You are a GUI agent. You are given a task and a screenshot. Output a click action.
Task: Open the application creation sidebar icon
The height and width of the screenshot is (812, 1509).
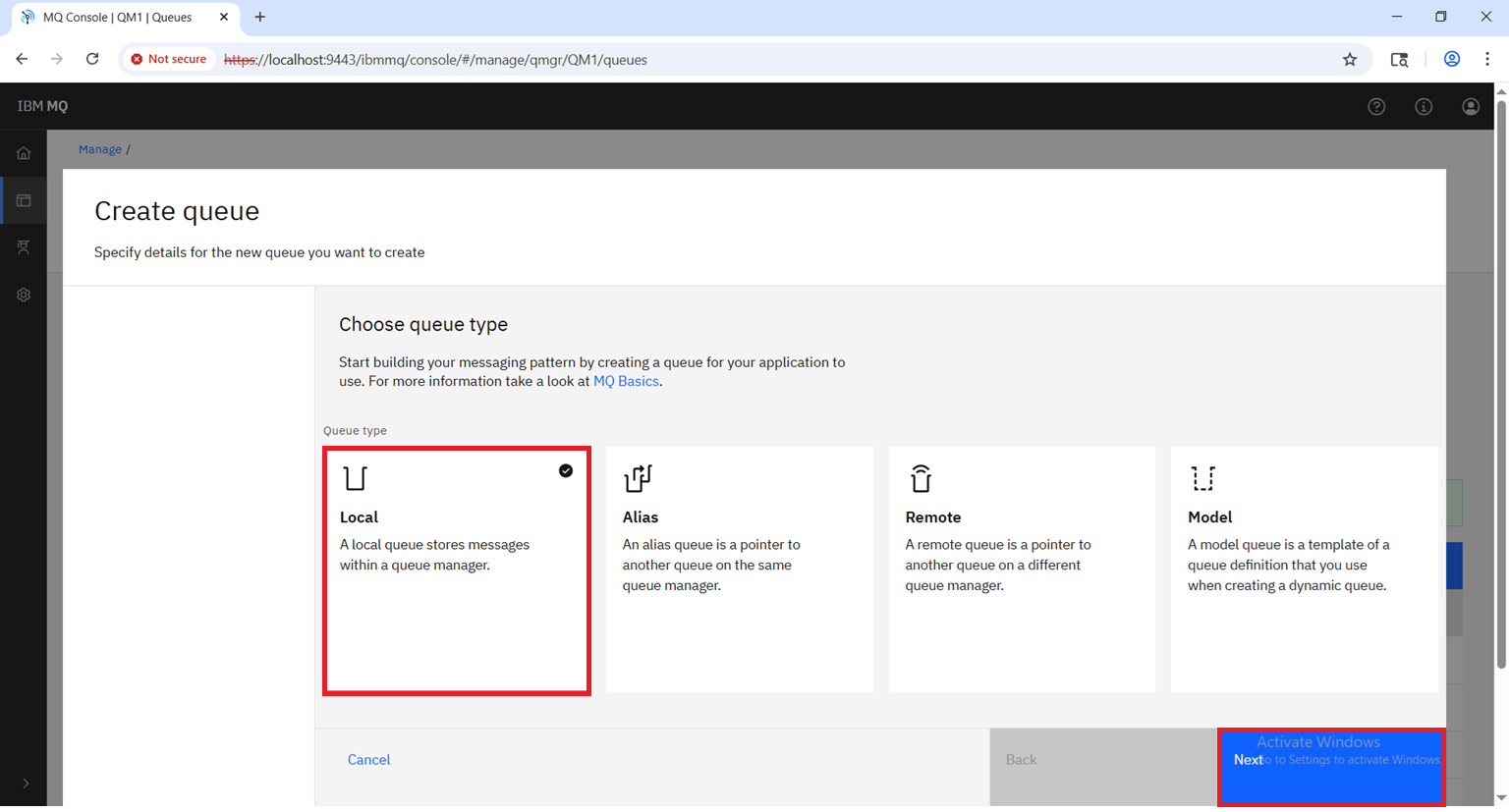(24, 247)
